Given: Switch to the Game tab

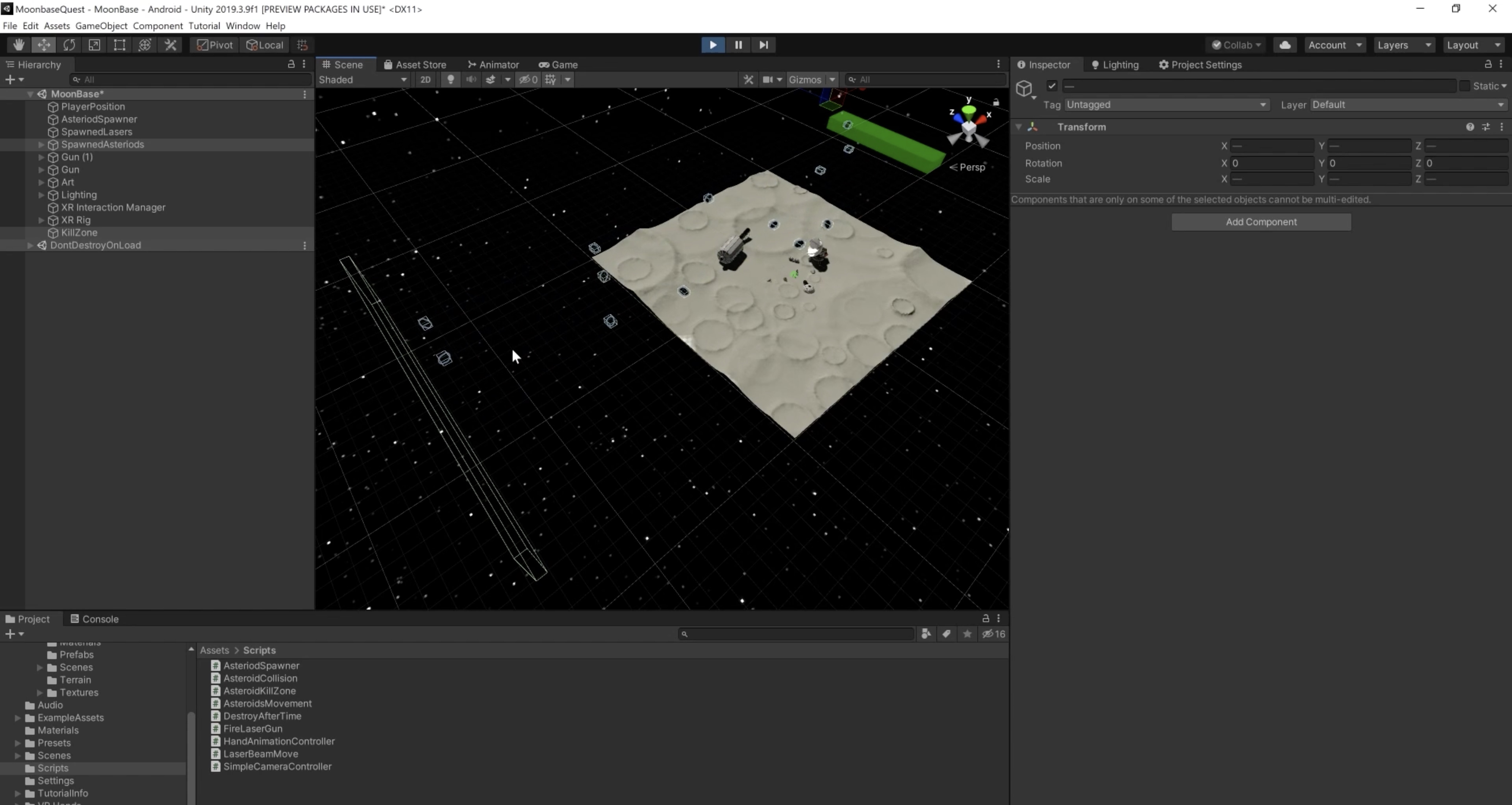Looking at the screenshot, I should pos(558,65).
